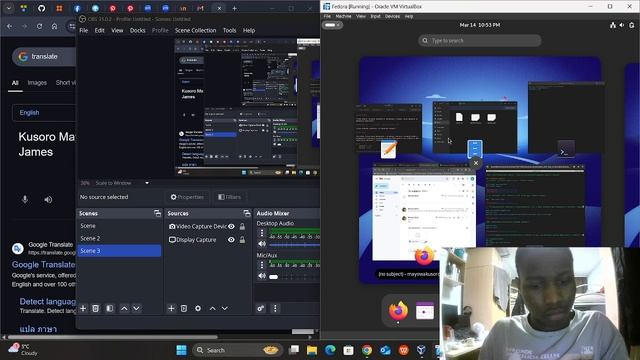Viewport: 640px width, 360px height.
Task: Lock the Video Capture Device source
Action: tap(242, 227)
